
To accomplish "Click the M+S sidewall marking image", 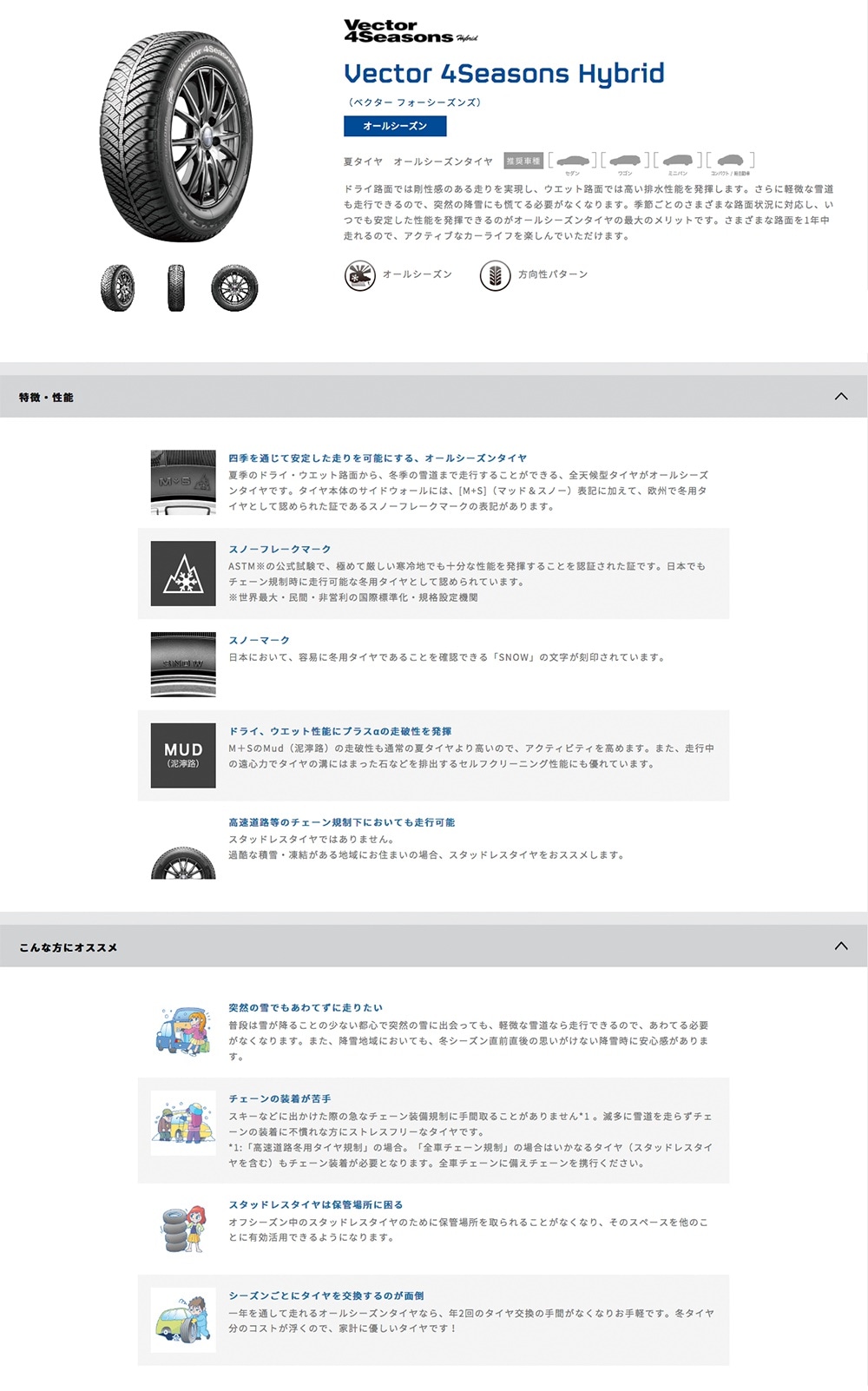I will 183,482.
